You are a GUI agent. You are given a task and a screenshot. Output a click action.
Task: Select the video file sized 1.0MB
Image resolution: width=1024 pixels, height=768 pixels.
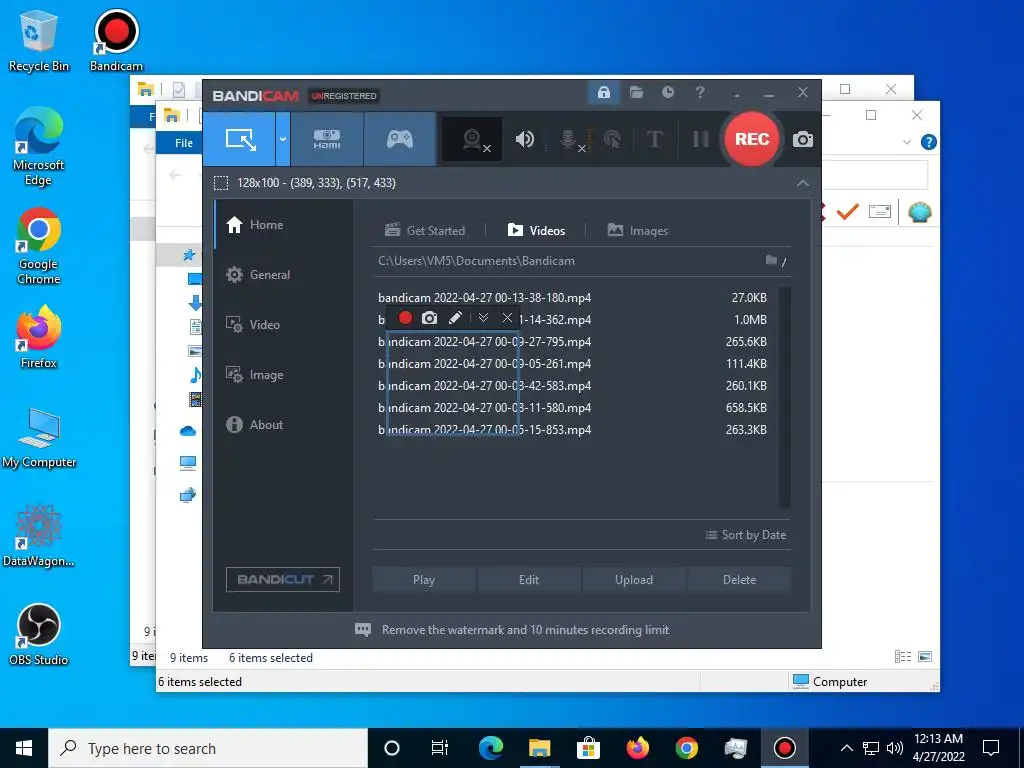tap(572, 320)
